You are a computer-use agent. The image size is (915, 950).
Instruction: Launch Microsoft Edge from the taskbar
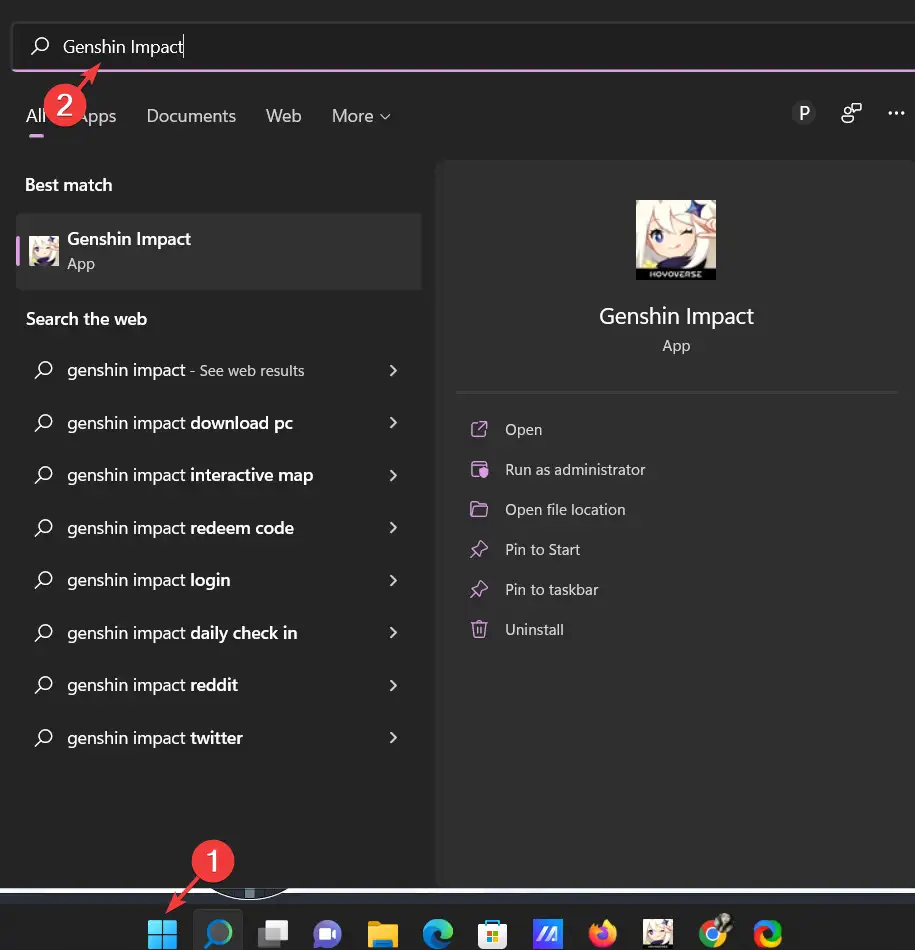coord(437,934)
